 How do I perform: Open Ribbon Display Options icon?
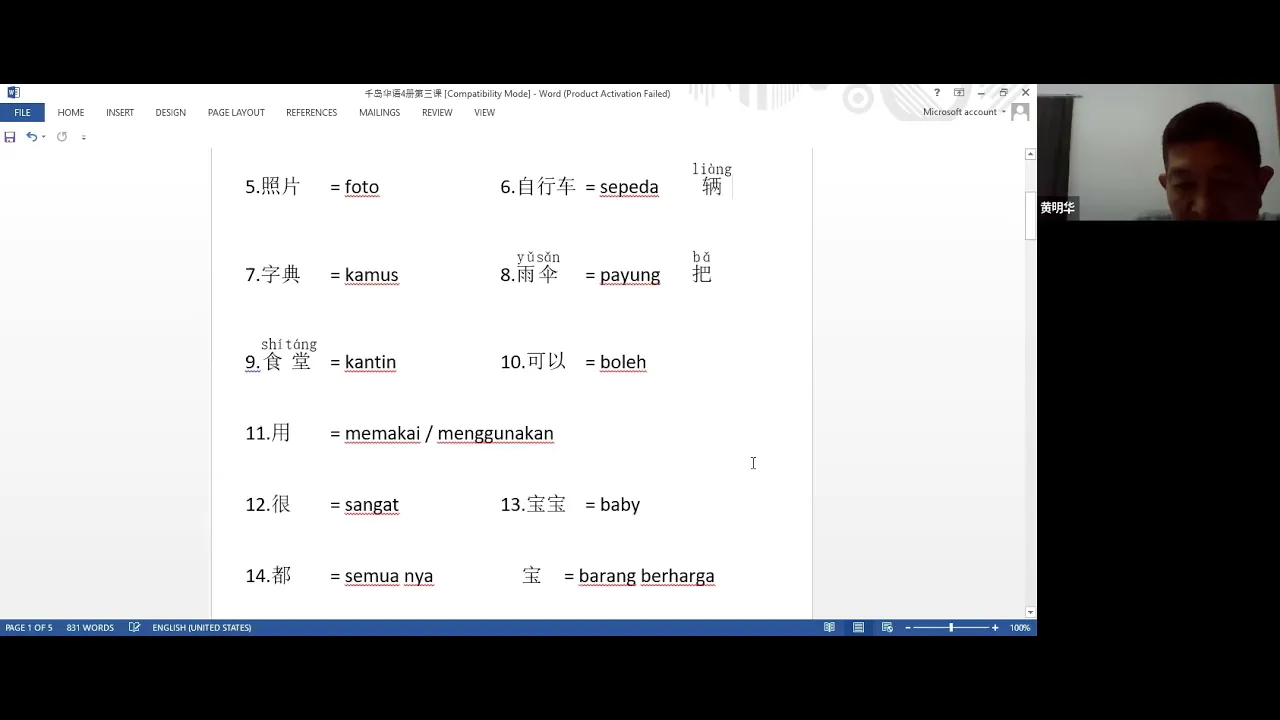coord(959,93)
